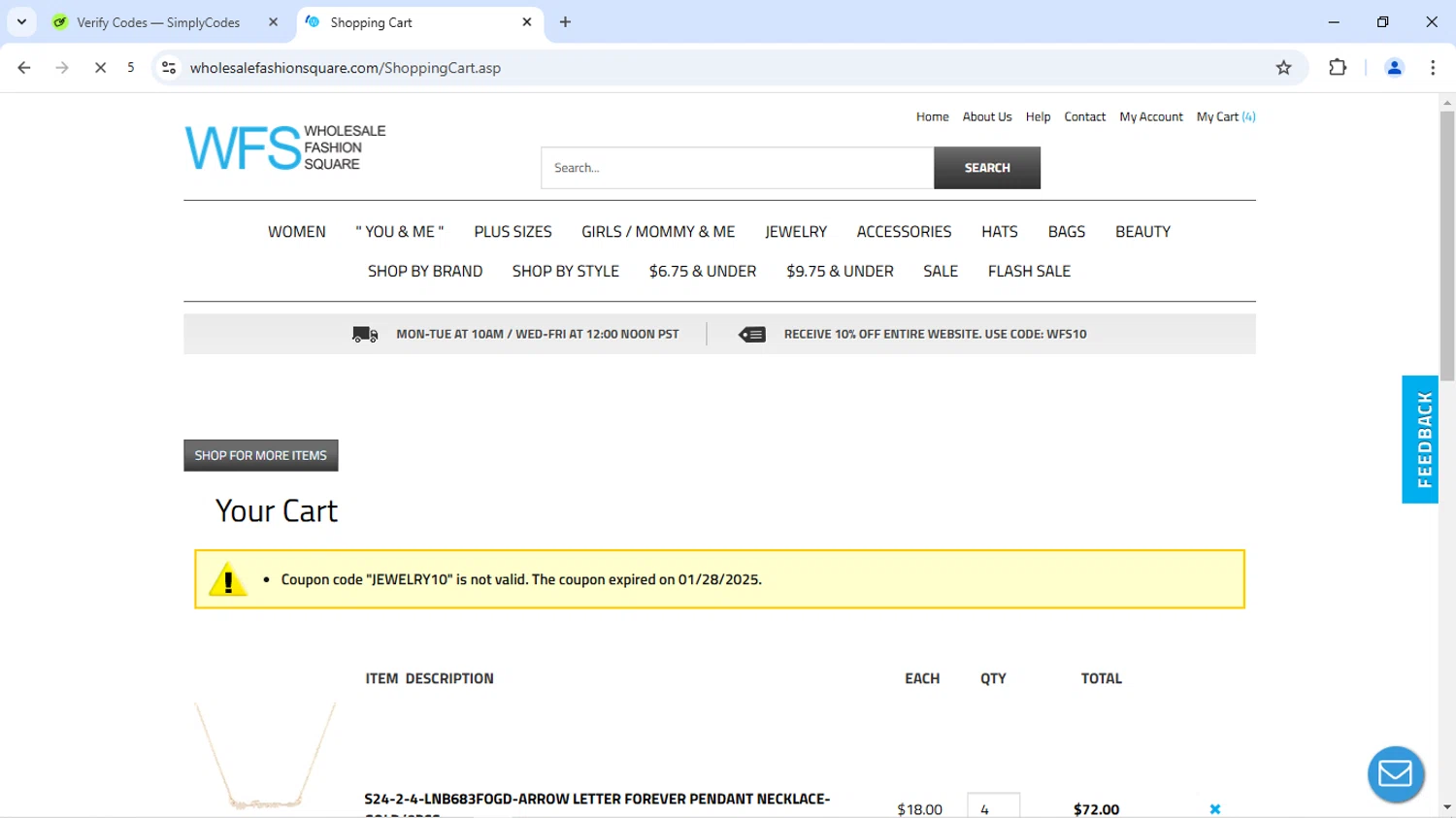Edit the quantity field showing 4
The height and width of the screenshot is (818, 1456).
click(x=993, y=806)
